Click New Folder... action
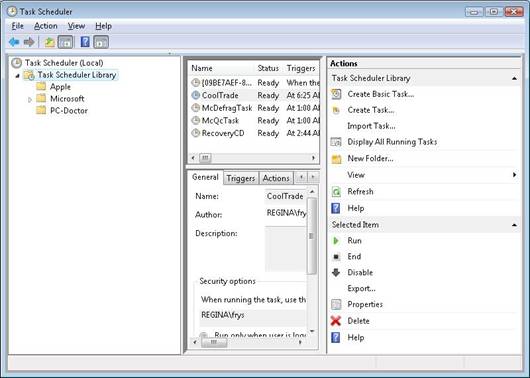This screenshot has height=378, width=530. (370, 159)
